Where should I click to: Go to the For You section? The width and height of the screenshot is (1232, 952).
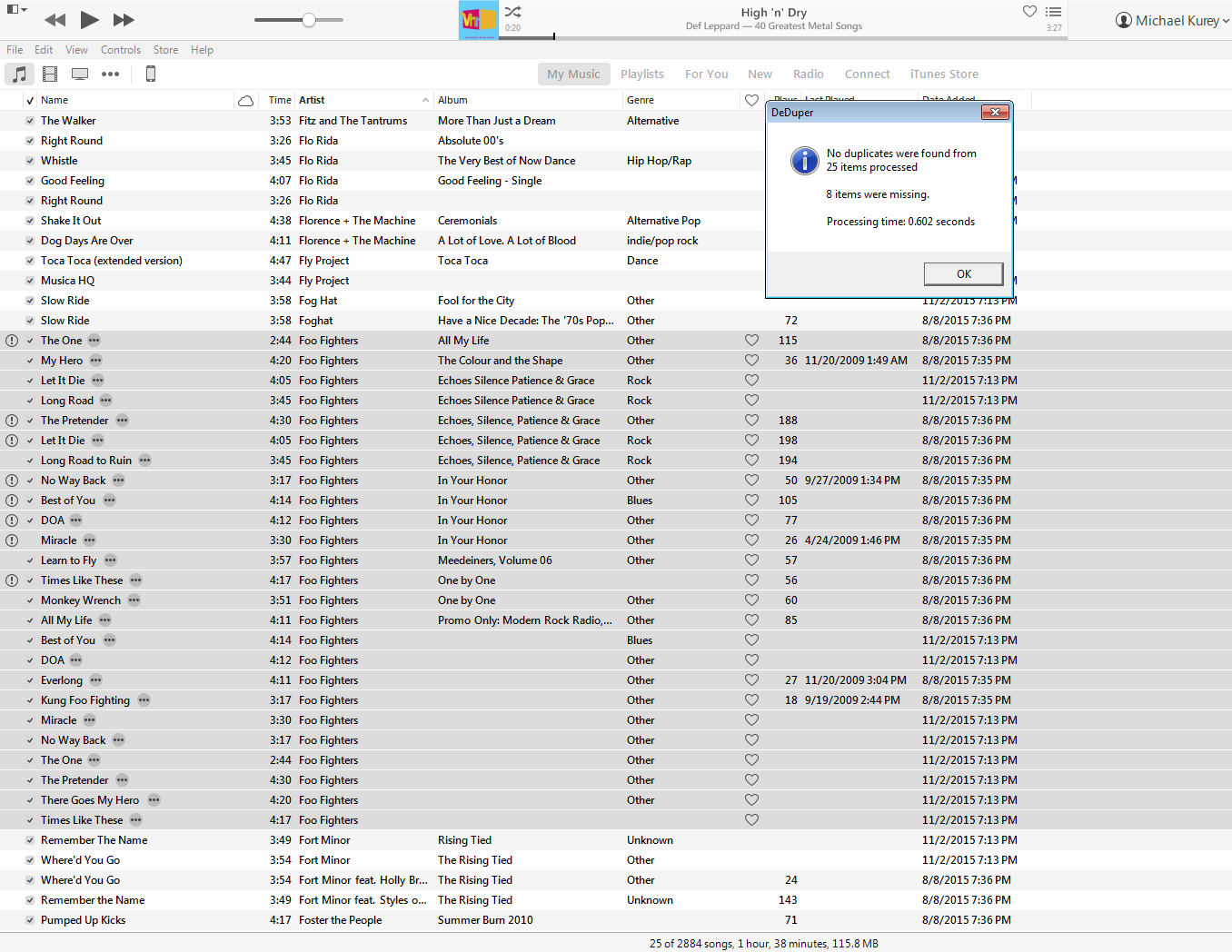(706, 74)
